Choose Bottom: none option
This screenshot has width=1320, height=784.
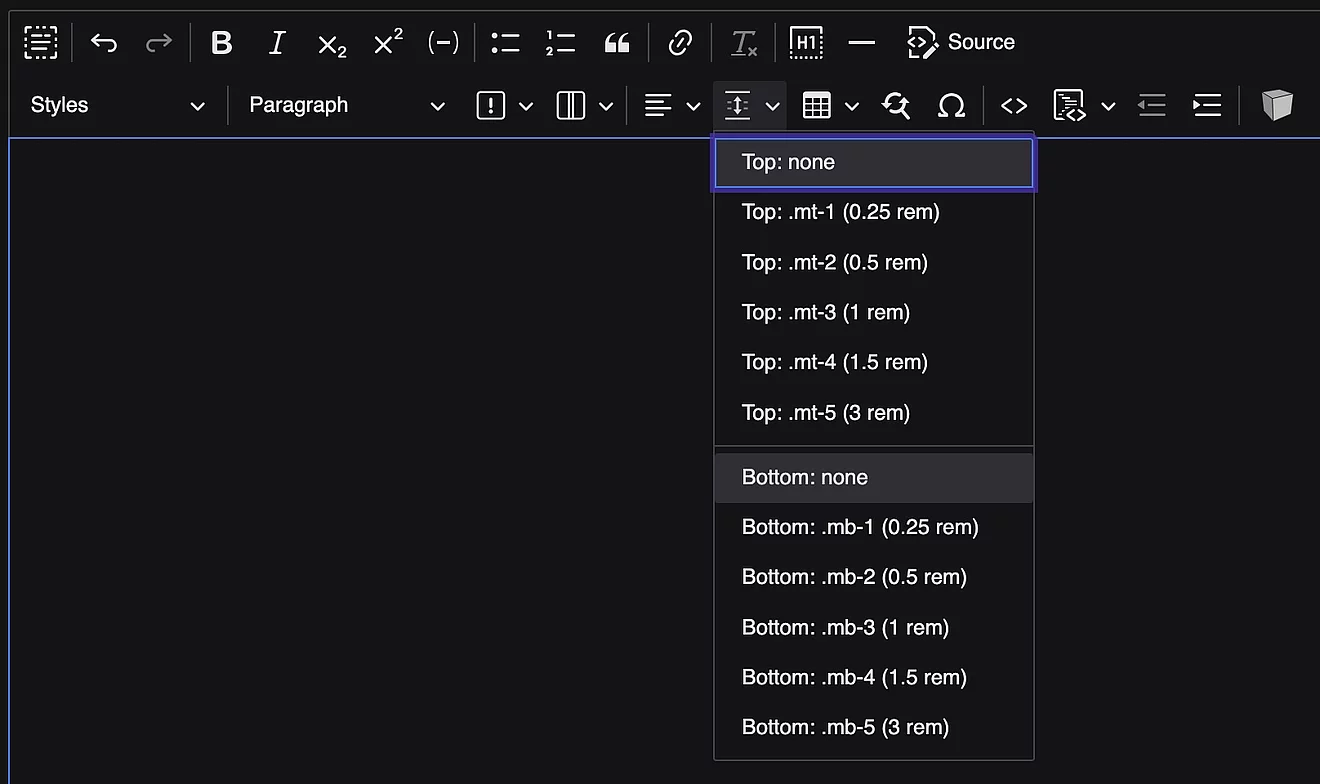tap(874, 477)
